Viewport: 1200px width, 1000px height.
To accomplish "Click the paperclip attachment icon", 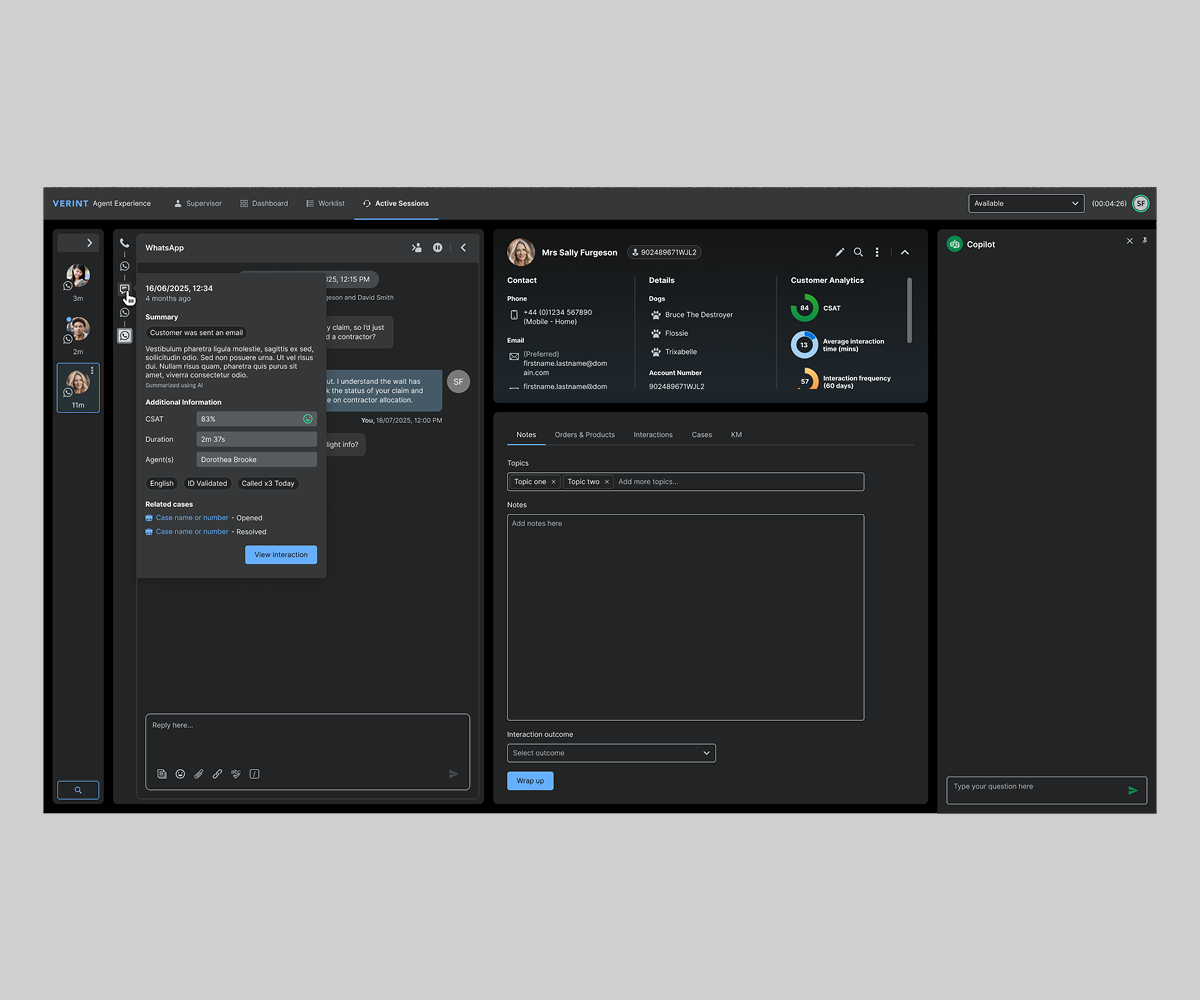I will click(199, 774).
